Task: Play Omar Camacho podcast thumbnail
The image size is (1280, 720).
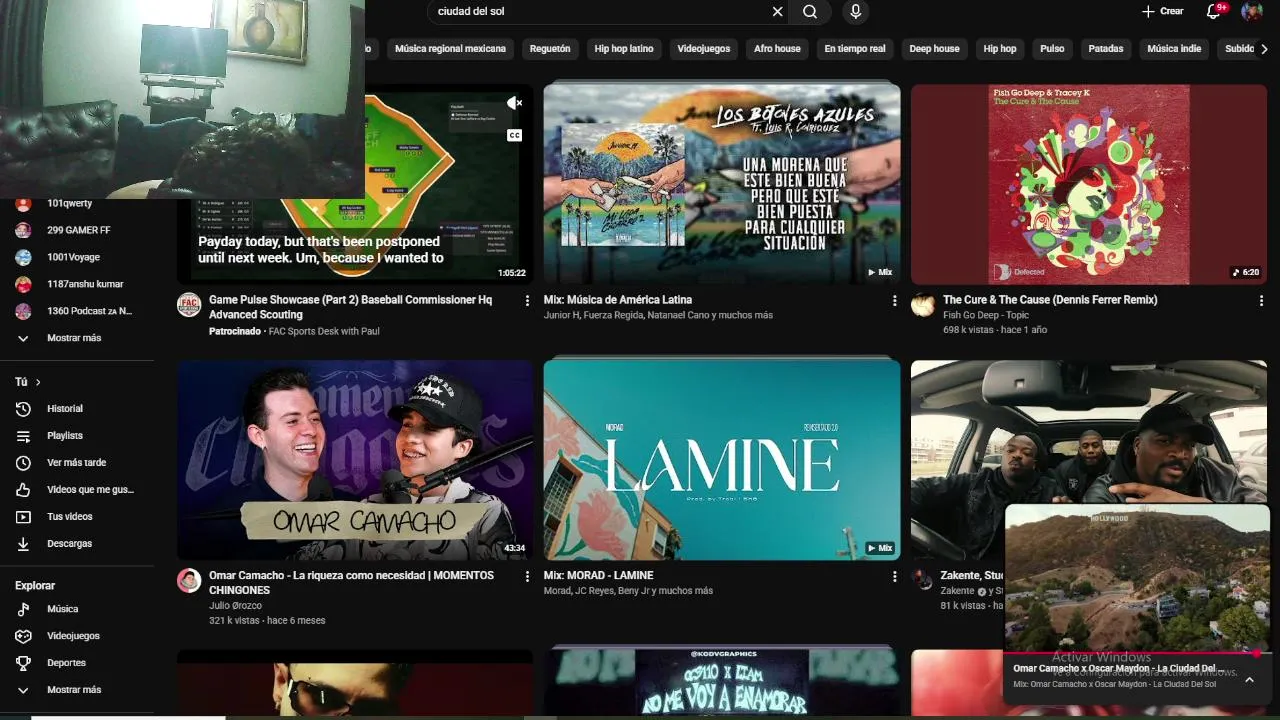Action: click(355, 459)
